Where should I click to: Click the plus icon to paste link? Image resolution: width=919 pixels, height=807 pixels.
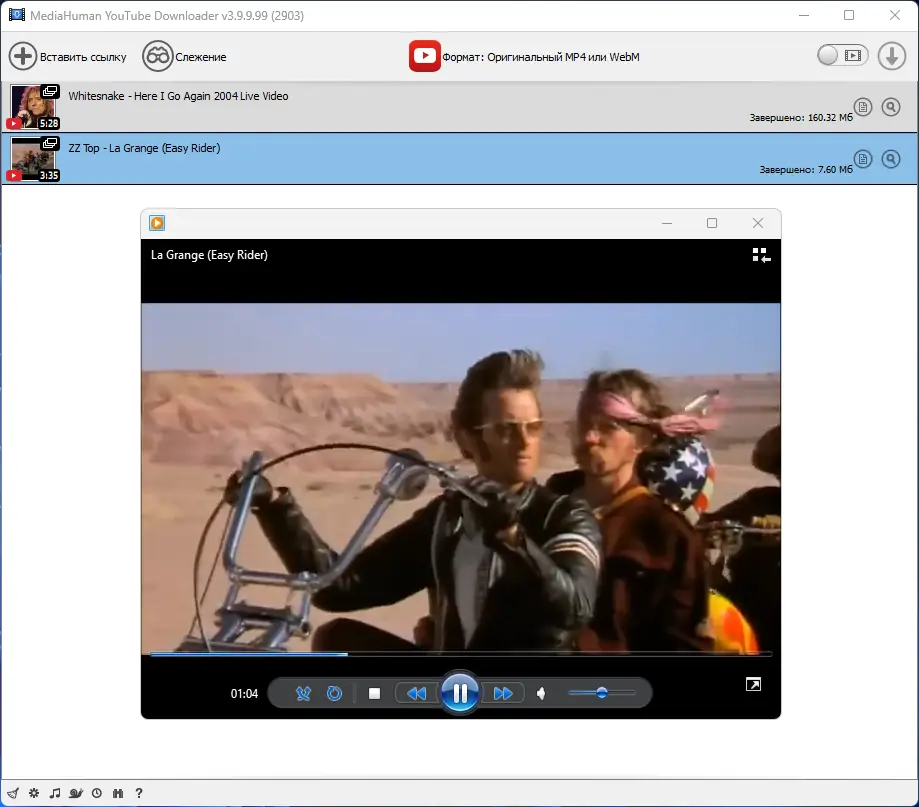point(23,56)
